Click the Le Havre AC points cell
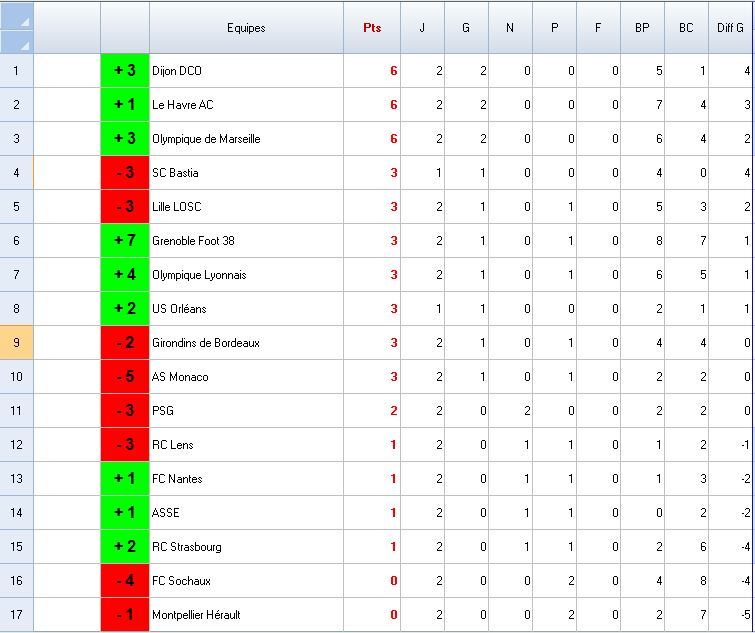755x633 pixels. click(372, 105)
